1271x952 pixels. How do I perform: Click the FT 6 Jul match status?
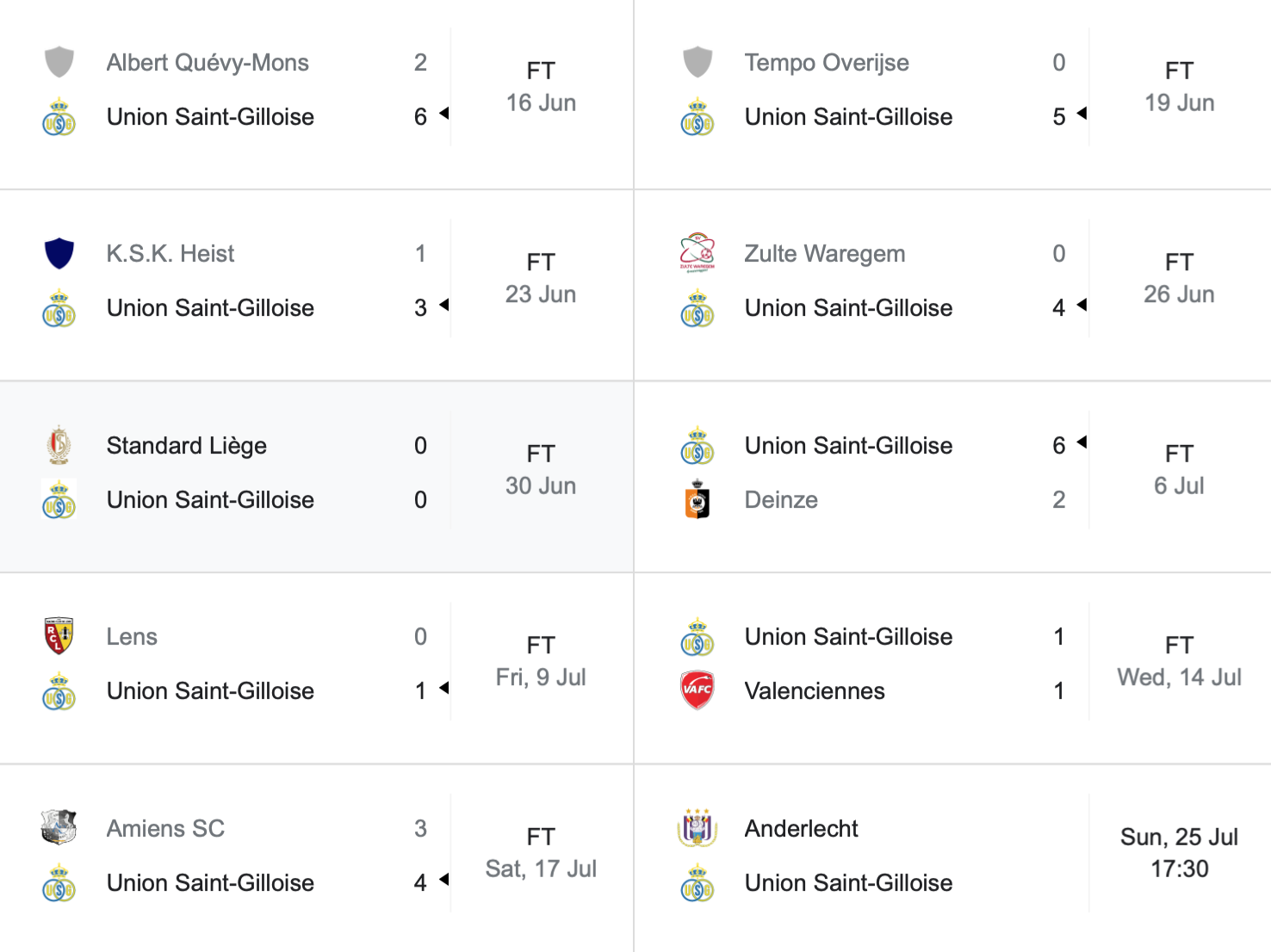[1179, 470]
